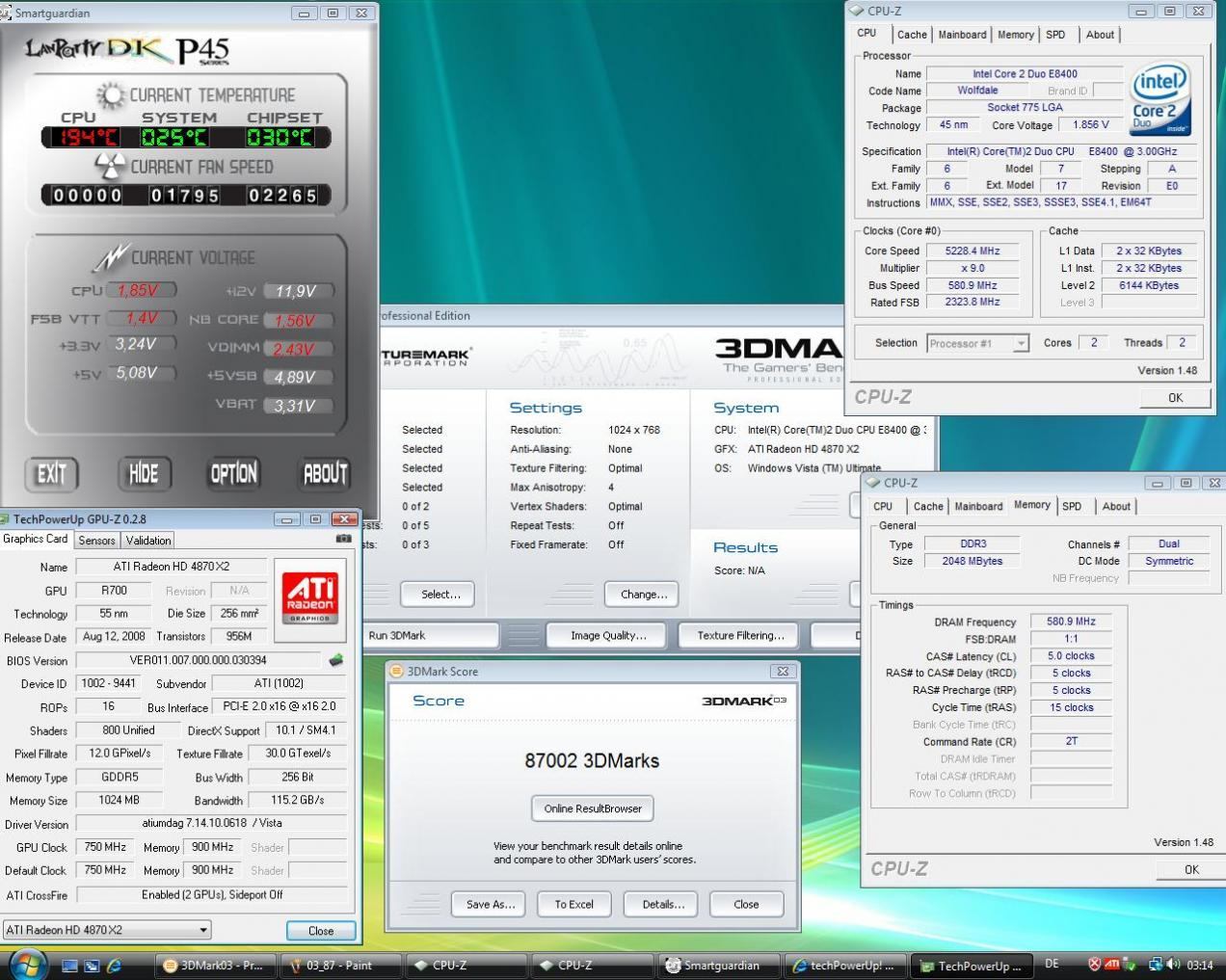
Task: Click the ATI tray icon
Action: click(x=1112, y=964)
